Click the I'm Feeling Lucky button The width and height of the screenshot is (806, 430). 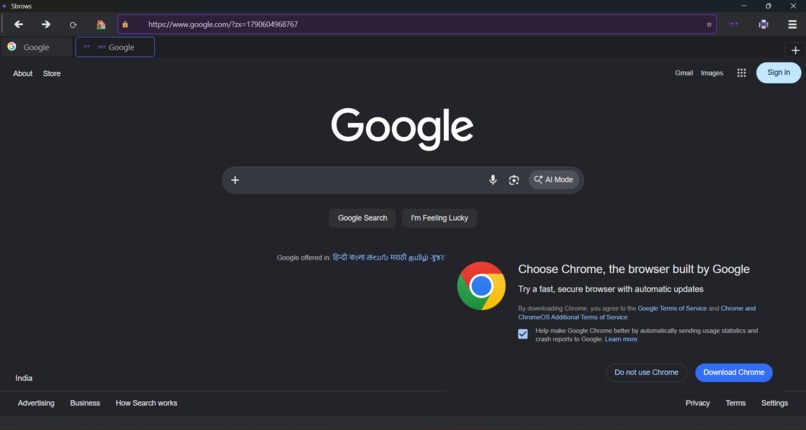[x=439, y=218]
